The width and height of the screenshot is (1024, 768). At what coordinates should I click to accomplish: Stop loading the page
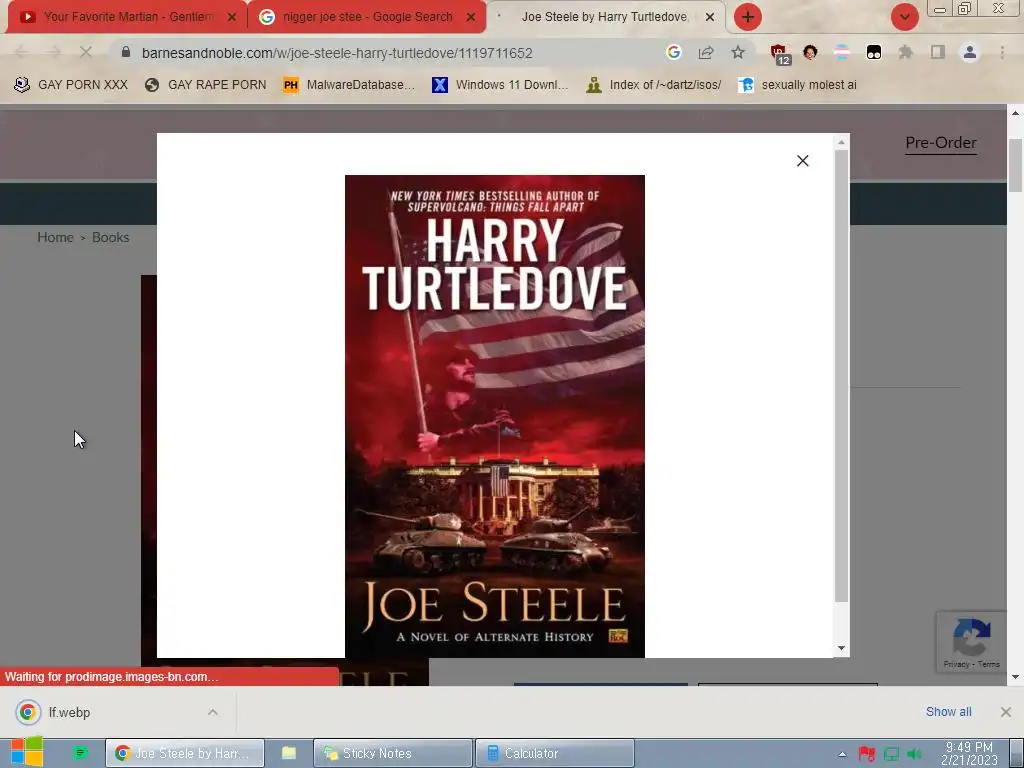coord(86,52)
